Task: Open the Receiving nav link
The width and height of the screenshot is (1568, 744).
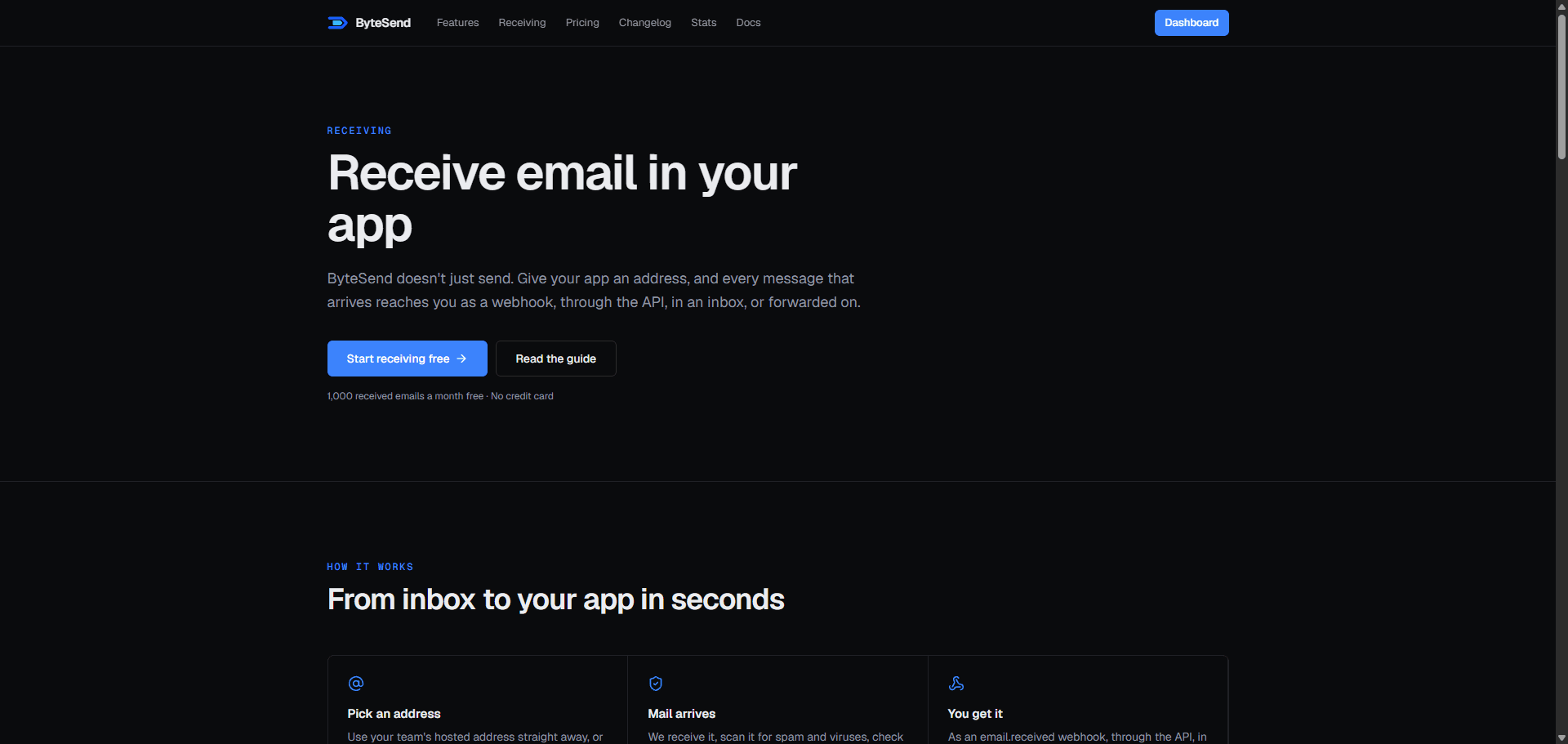Action: [x=522, y=23]
